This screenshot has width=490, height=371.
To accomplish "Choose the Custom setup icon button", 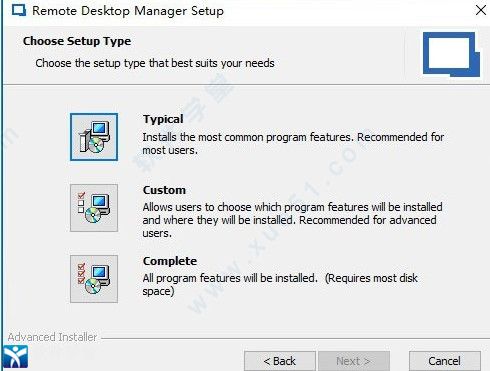I will (x=94, y=208).
